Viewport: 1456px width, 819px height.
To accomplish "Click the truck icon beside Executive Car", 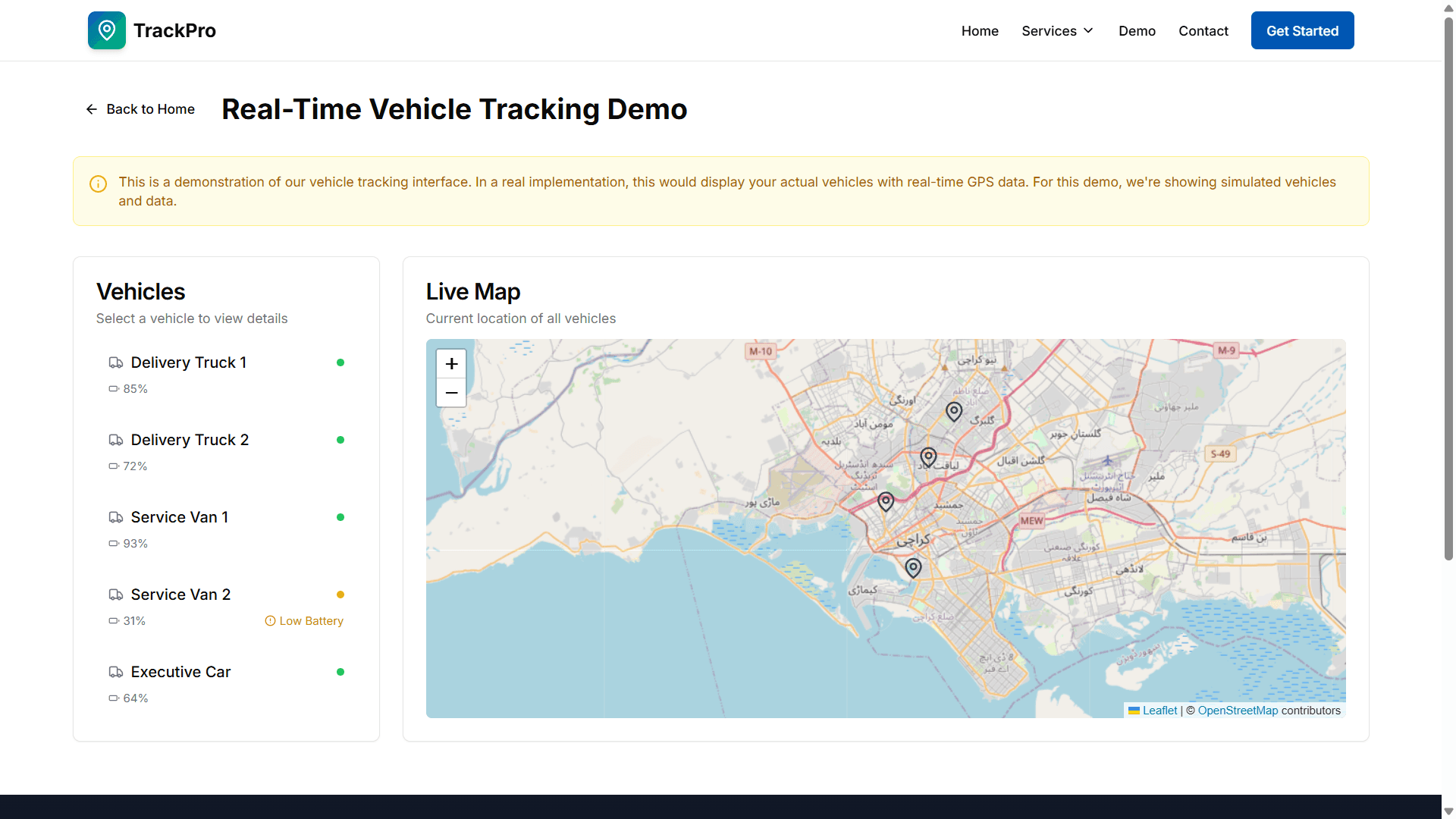I will (x=116, y=672).
